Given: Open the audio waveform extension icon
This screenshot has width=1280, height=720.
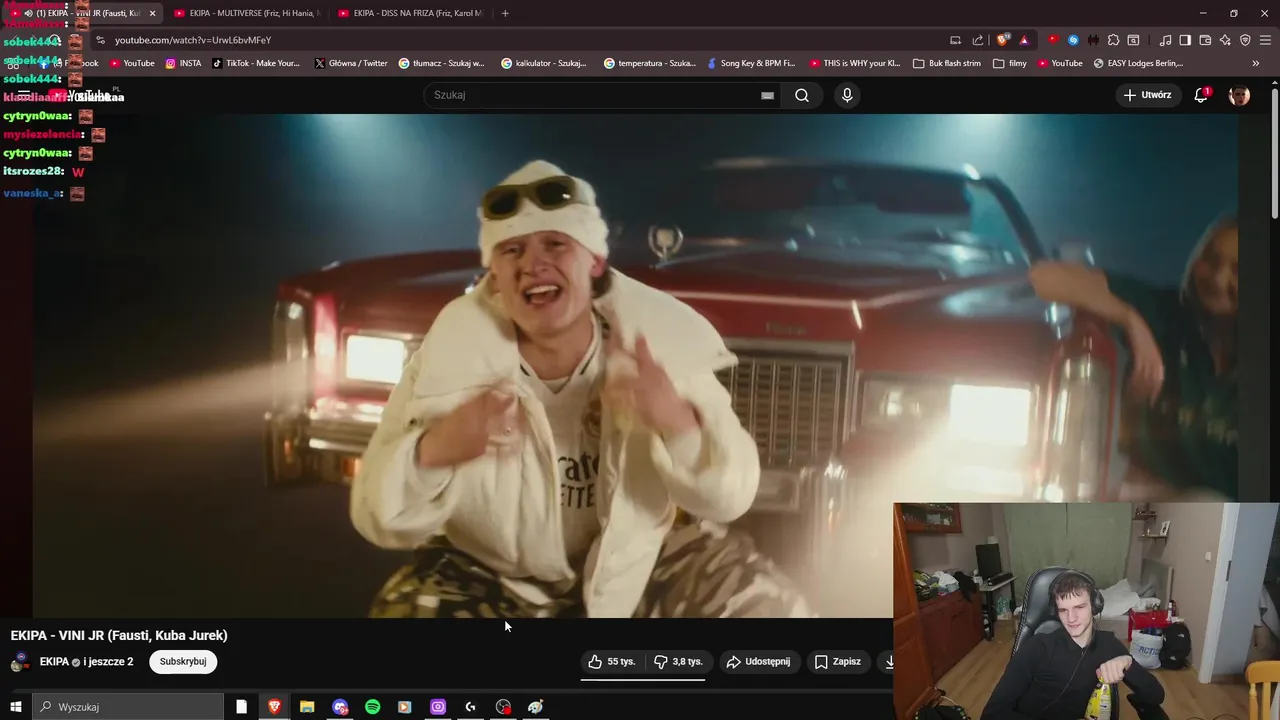Looking at the screenshot, I should pyautogui.click(x=1093, y=40).
